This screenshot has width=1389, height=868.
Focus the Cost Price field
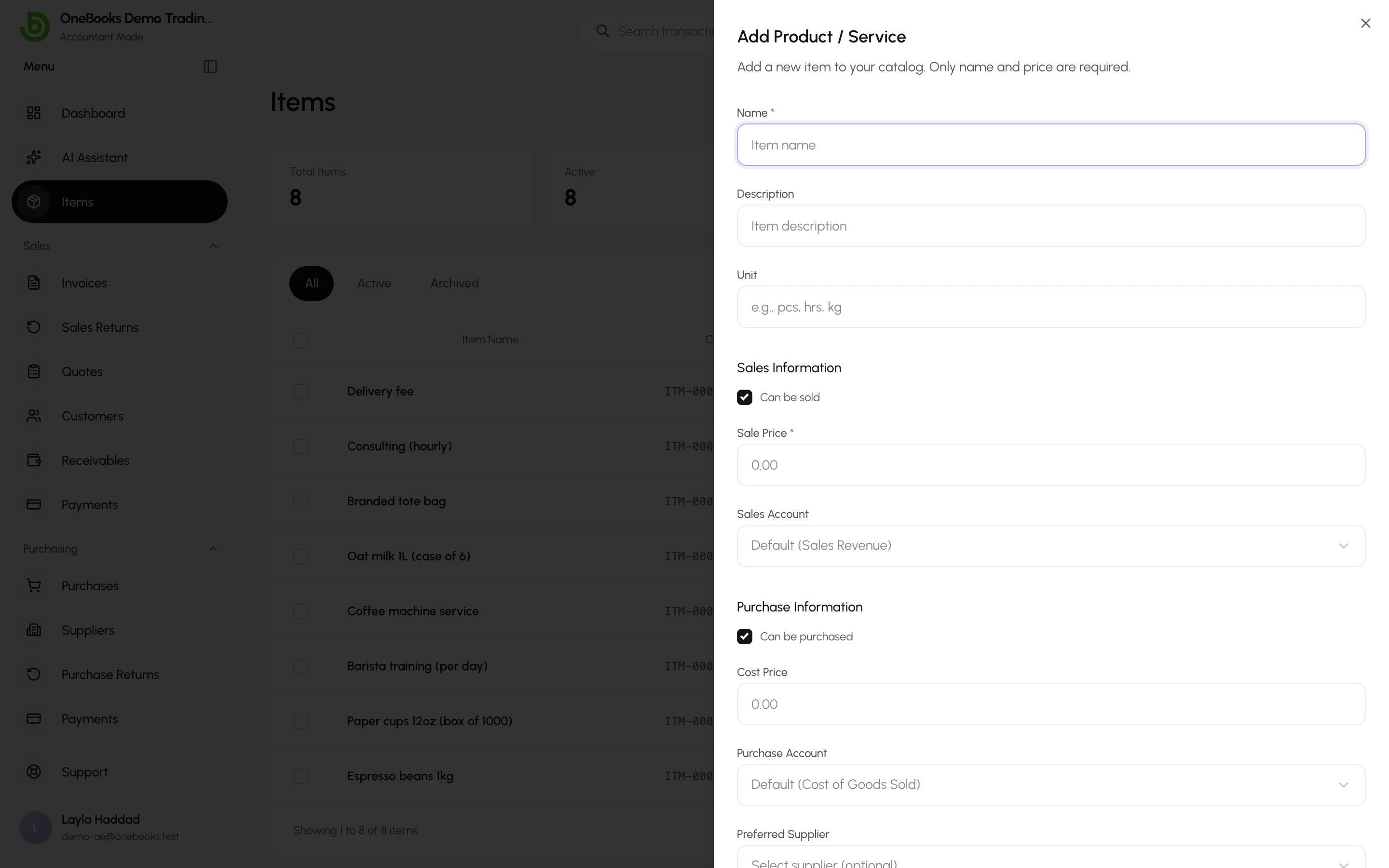(1051, 704)
